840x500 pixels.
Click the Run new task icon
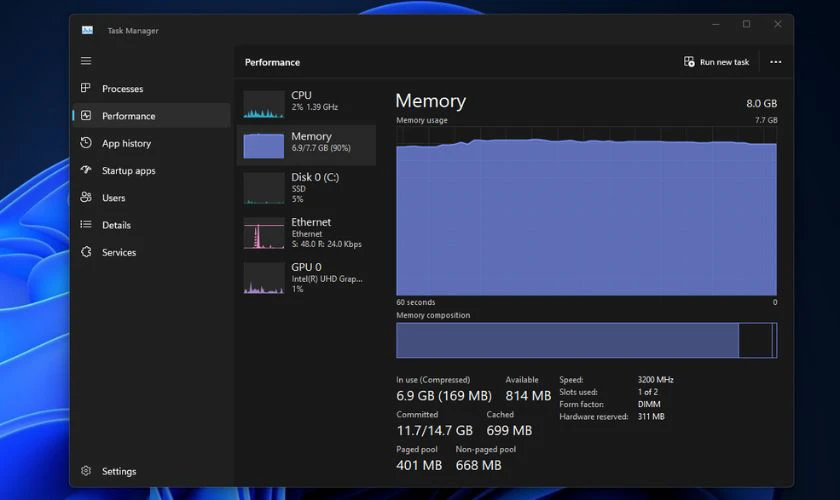point(689,62)
